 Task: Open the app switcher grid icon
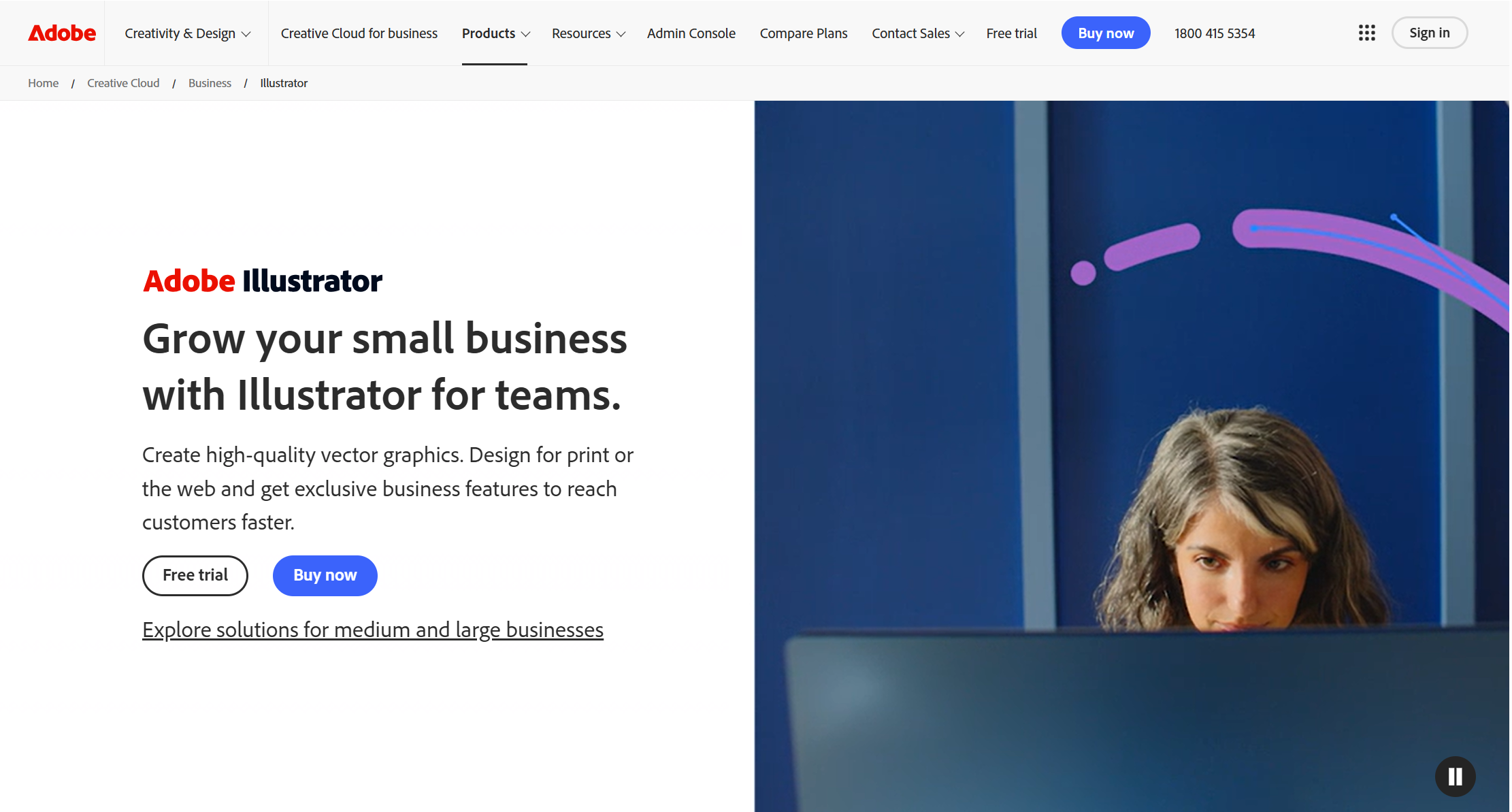(1366, 33)
